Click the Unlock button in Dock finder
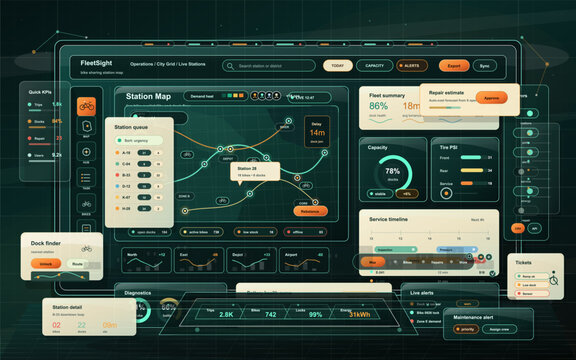Image resolution: width=576 pixels, height=360 pixels. point(46,264)
